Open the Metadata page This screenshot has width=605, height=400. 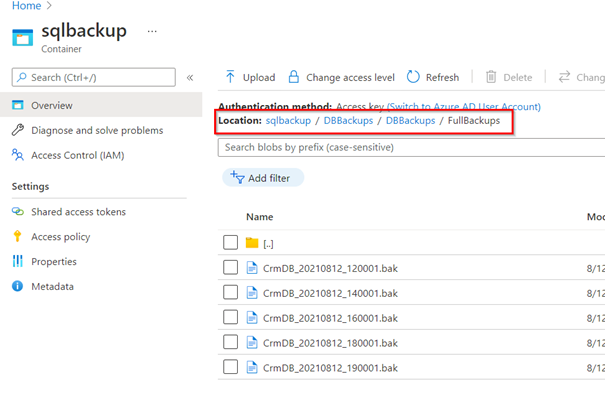52,286
